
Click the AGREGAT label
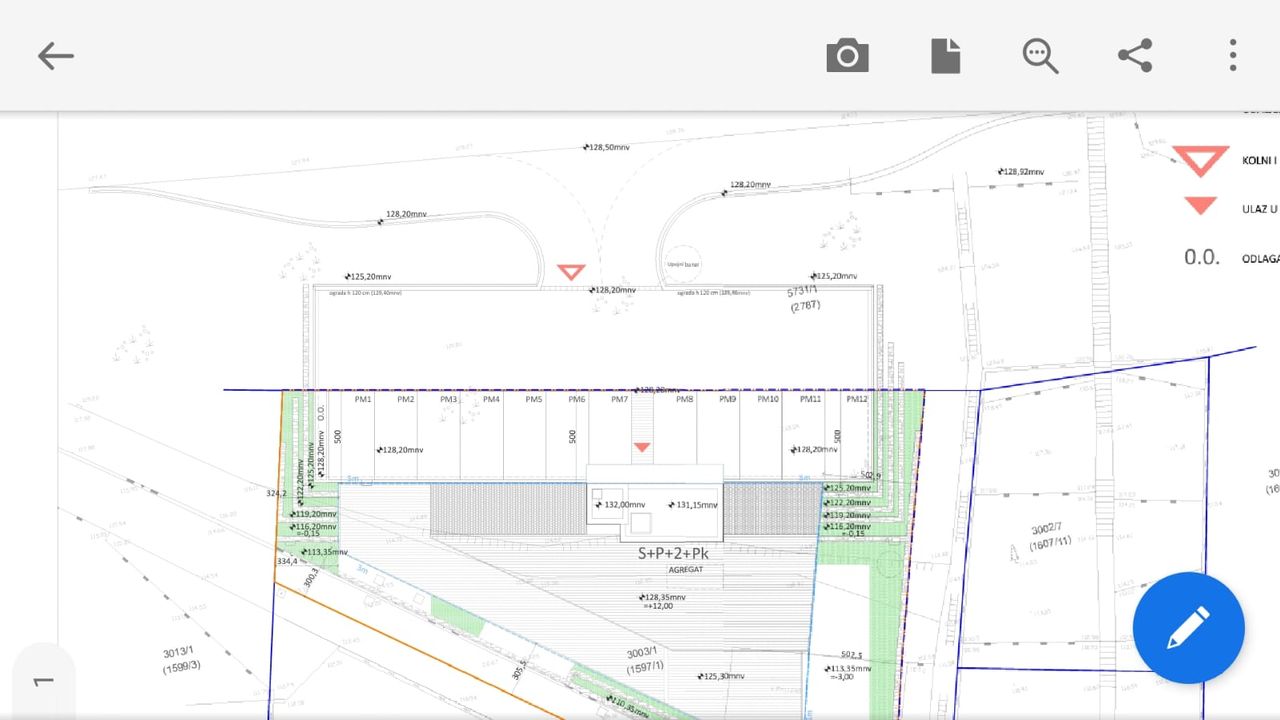(x=686, y=569)
